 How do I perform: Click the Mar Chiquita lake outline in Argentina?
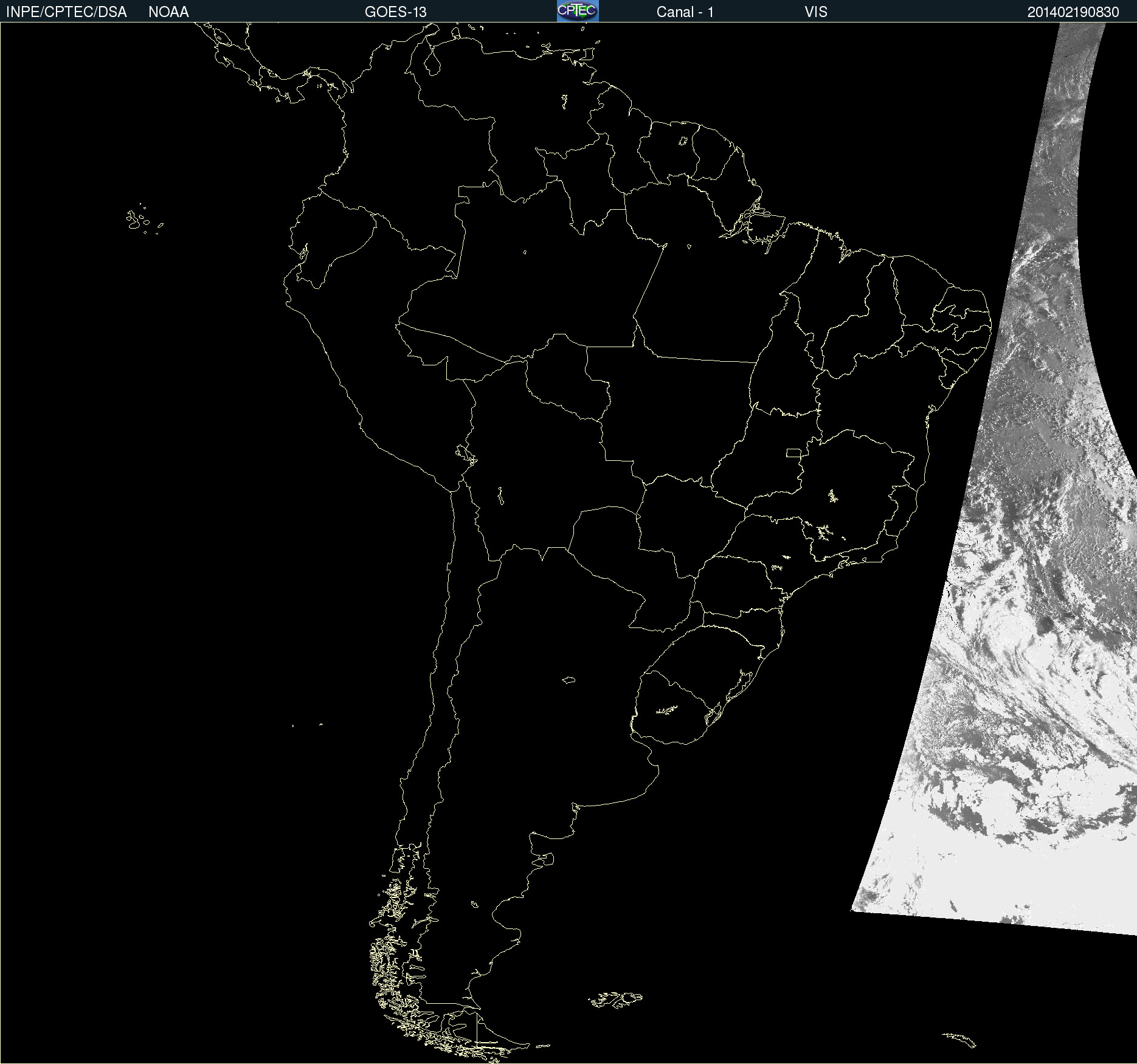click(568, 680)
